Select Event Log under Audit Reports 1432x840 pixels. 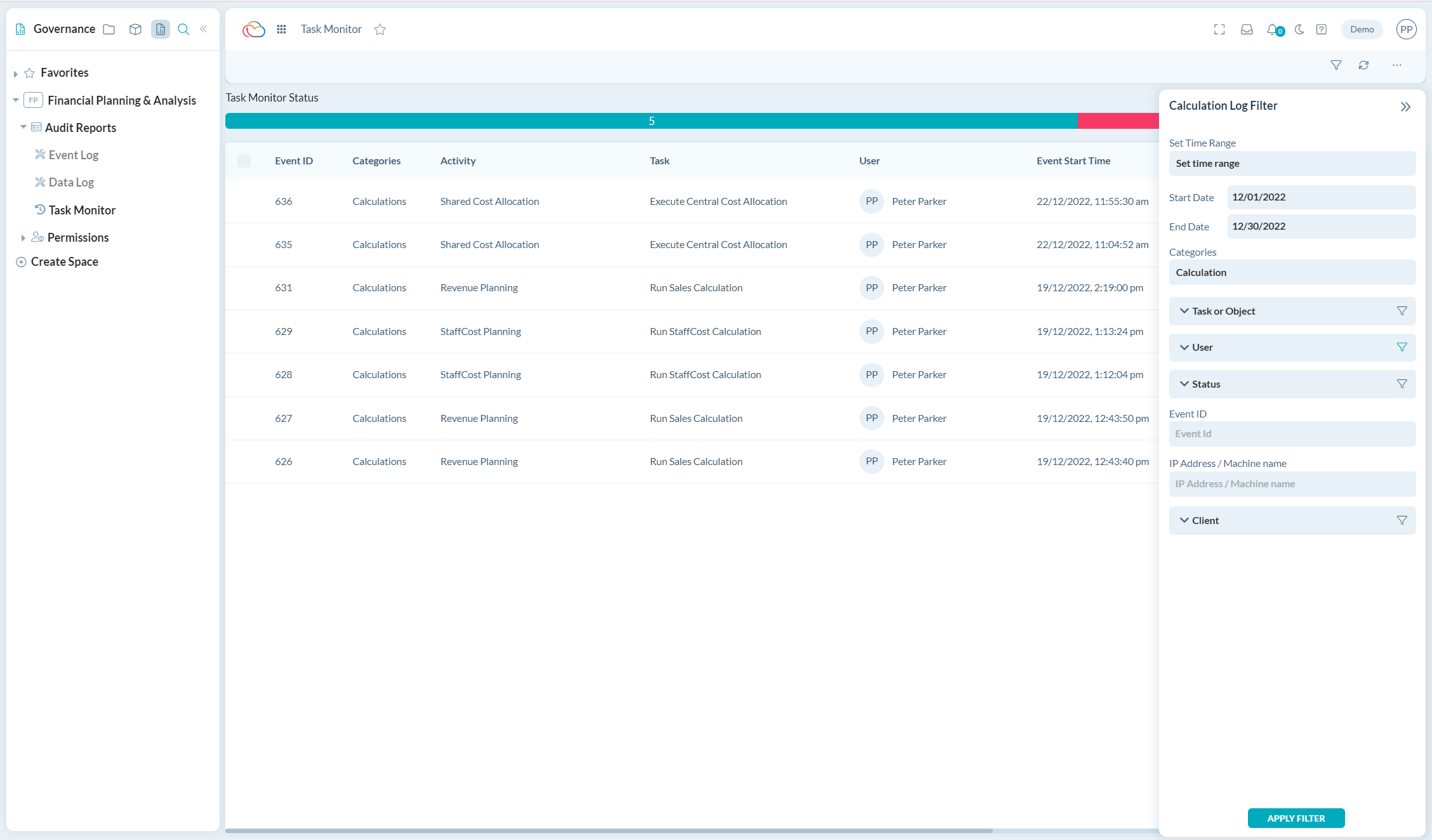pos(74,155)
